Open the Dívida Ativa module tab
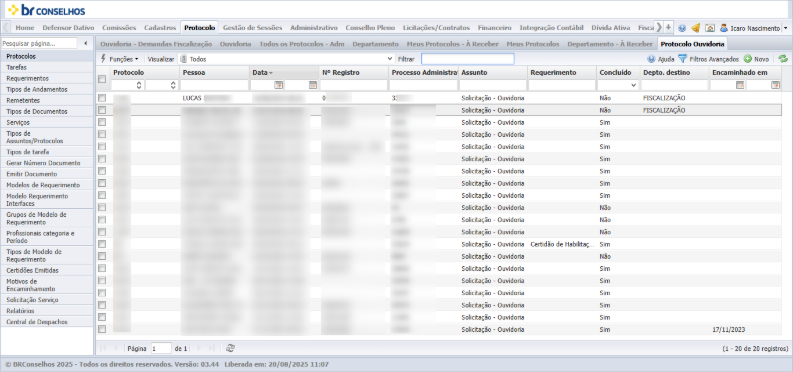793x372 pixels. click(x=610, y=28)
